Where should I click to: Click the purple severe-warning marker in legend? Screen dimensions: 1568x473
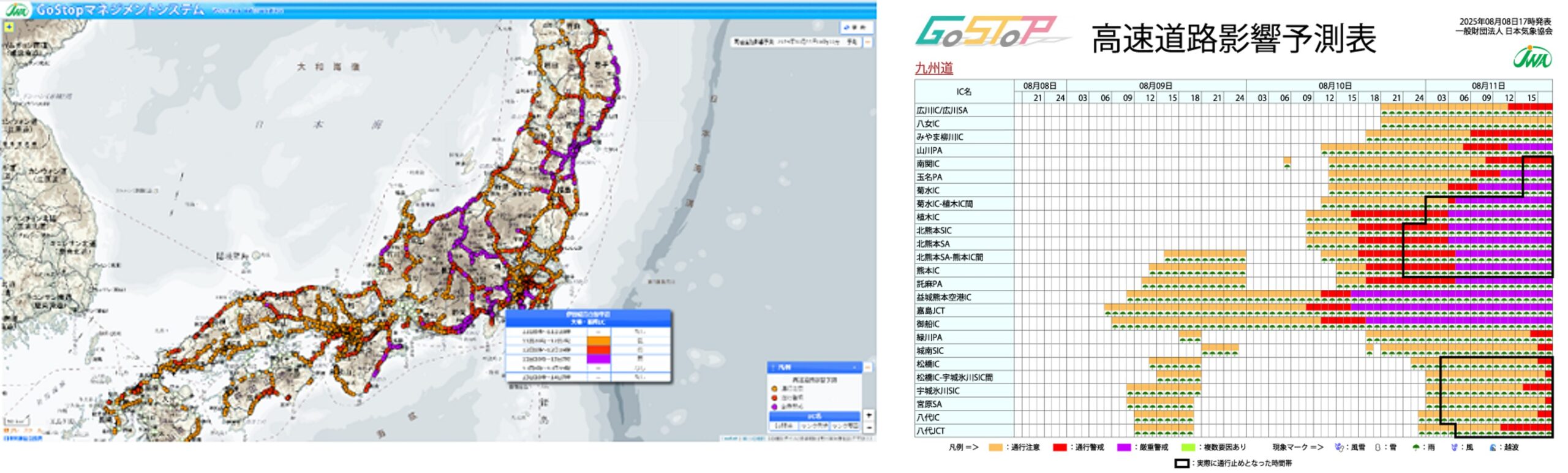775,406
